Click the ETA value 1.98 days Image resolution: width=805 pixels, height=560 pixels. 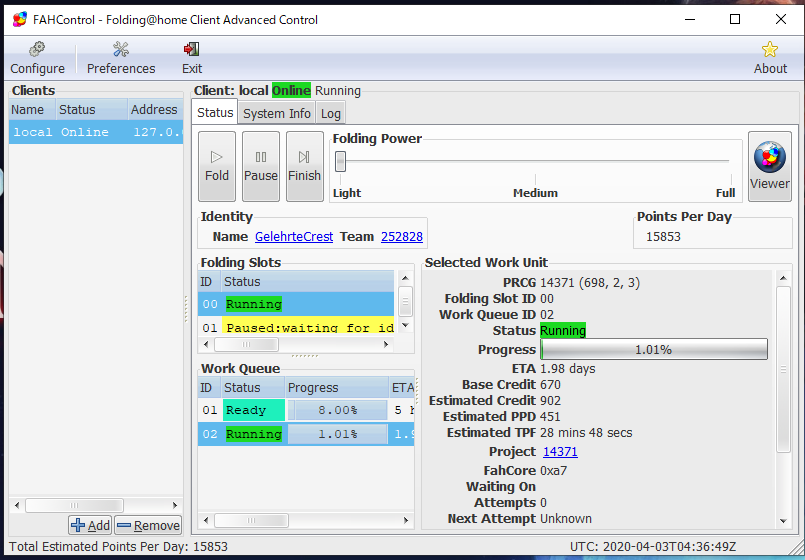tap(567, 369)
